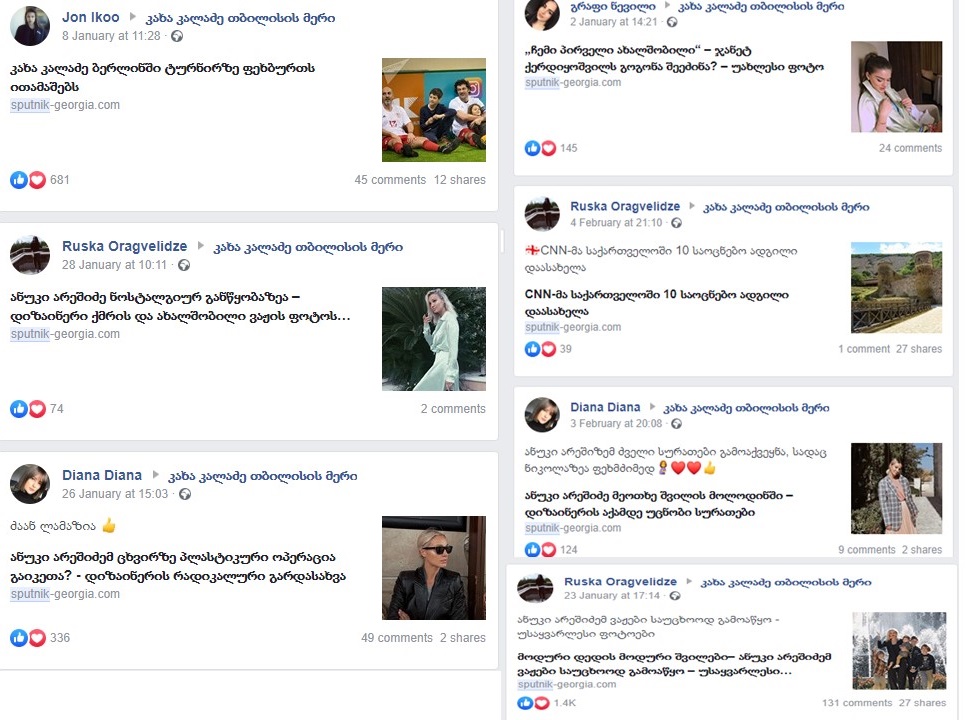Click 49 comments on Diana Diana post
966x720 pixels.
[397, 638]
